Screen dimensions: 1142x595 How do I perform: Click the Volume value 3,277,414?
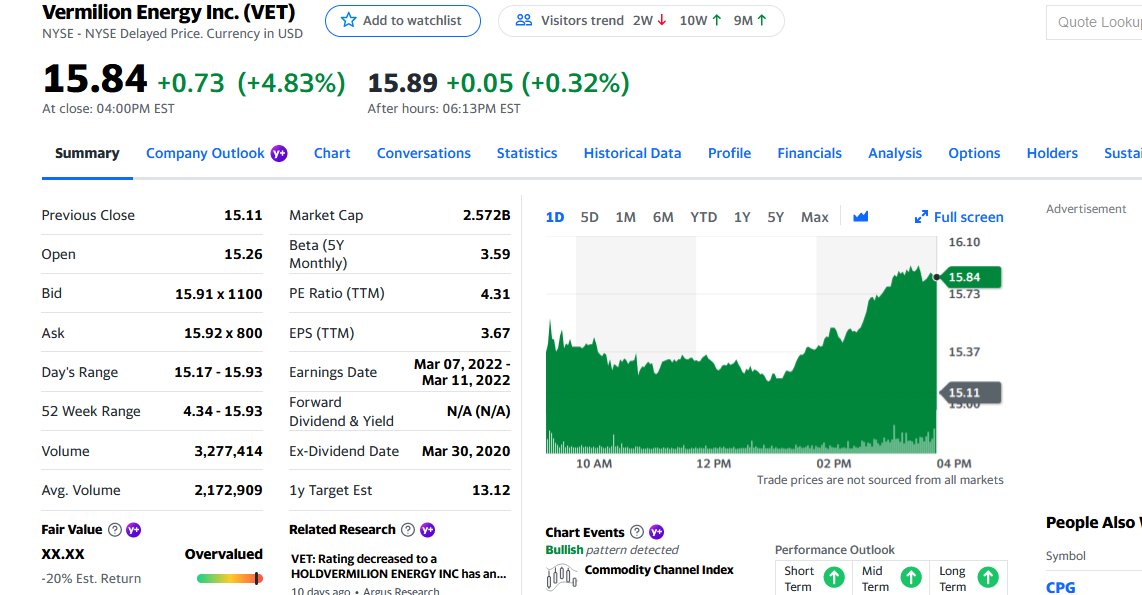coord(228,451)
